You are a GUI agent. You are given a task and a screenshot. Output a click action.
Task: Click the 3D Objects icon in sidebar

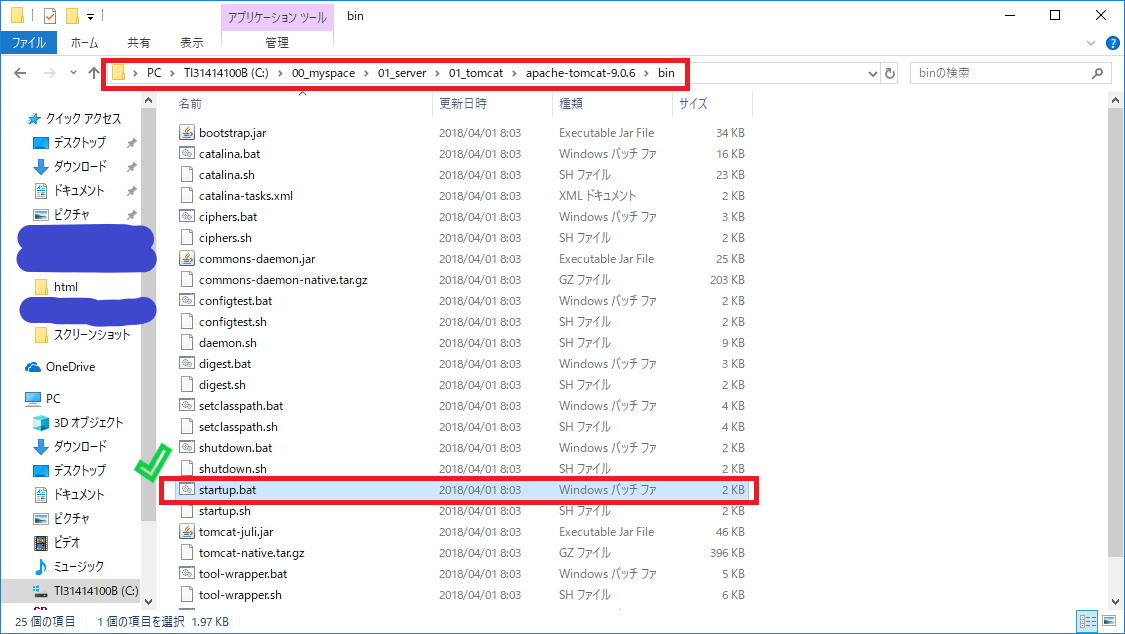[41, 422]
